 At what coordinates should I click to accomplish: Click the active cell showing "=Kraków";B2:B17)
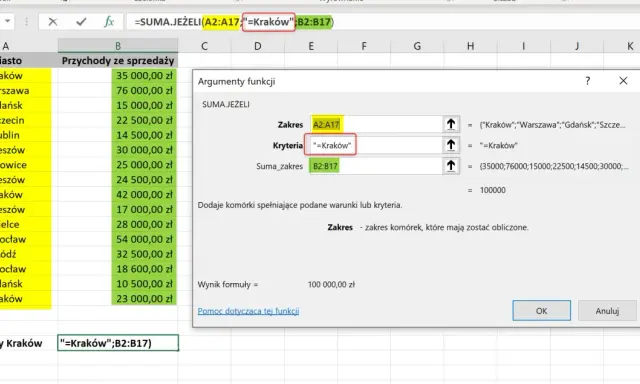118,343
